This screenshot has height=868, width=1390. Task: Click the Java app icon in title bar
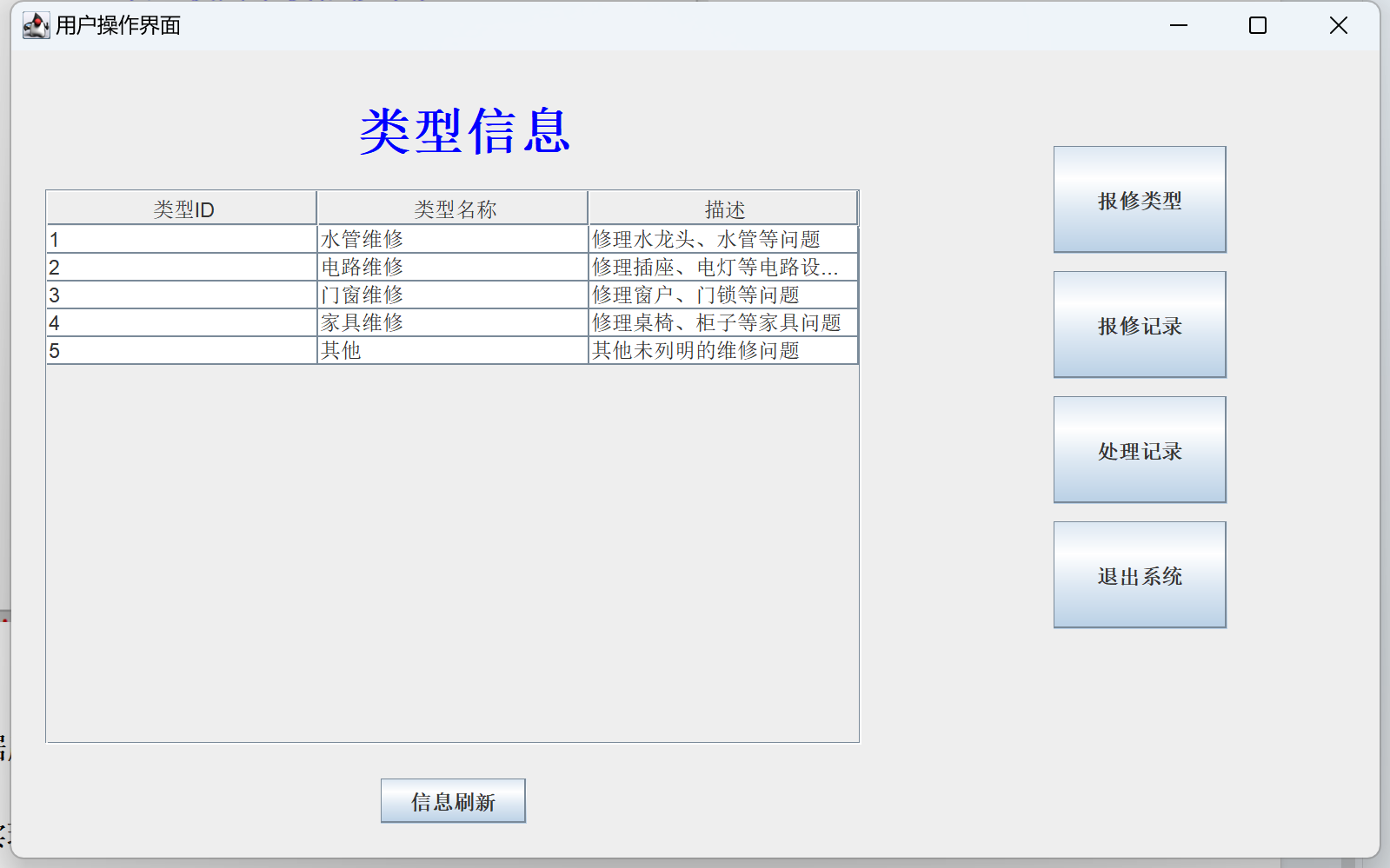tap(36, 25)
